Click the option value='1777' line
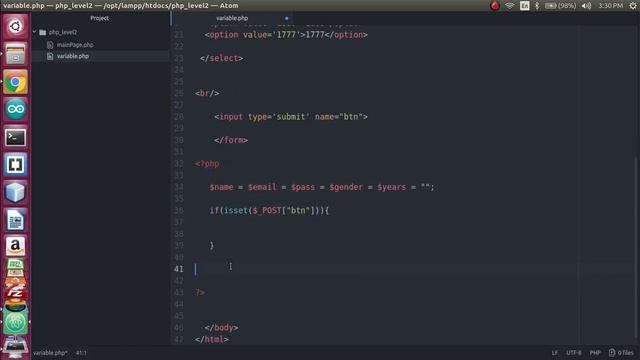640x360 pixels. (x=286, y=35)
